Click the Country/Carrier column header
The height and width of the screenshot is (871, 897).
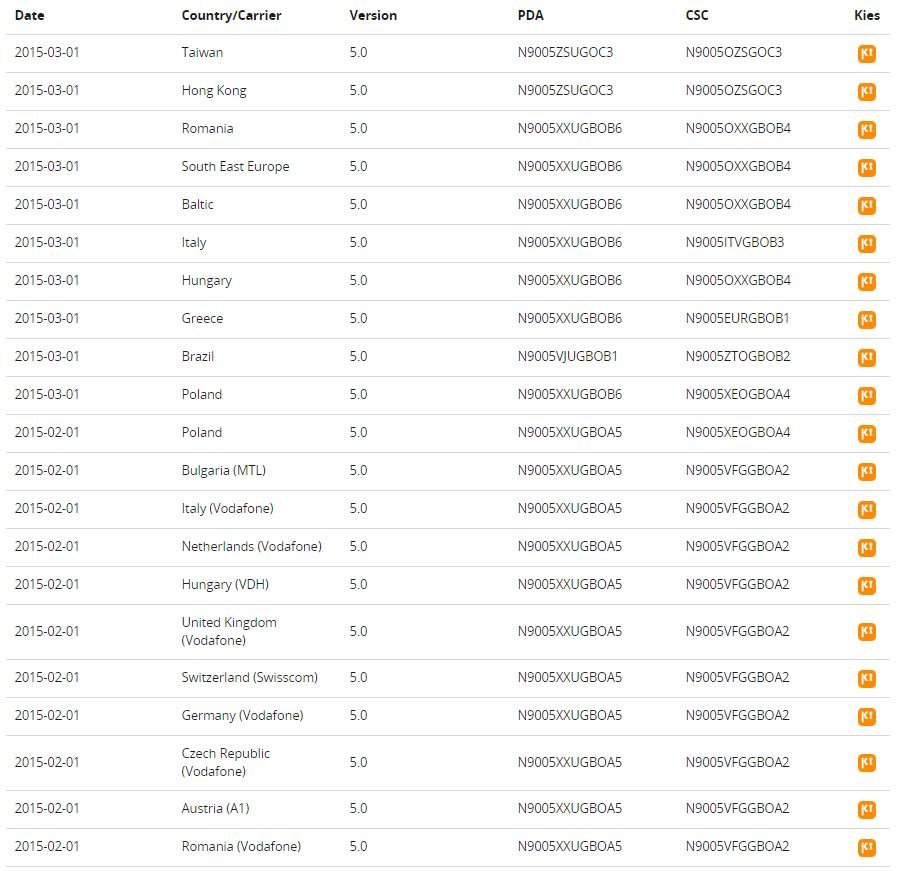coord(231,15)
